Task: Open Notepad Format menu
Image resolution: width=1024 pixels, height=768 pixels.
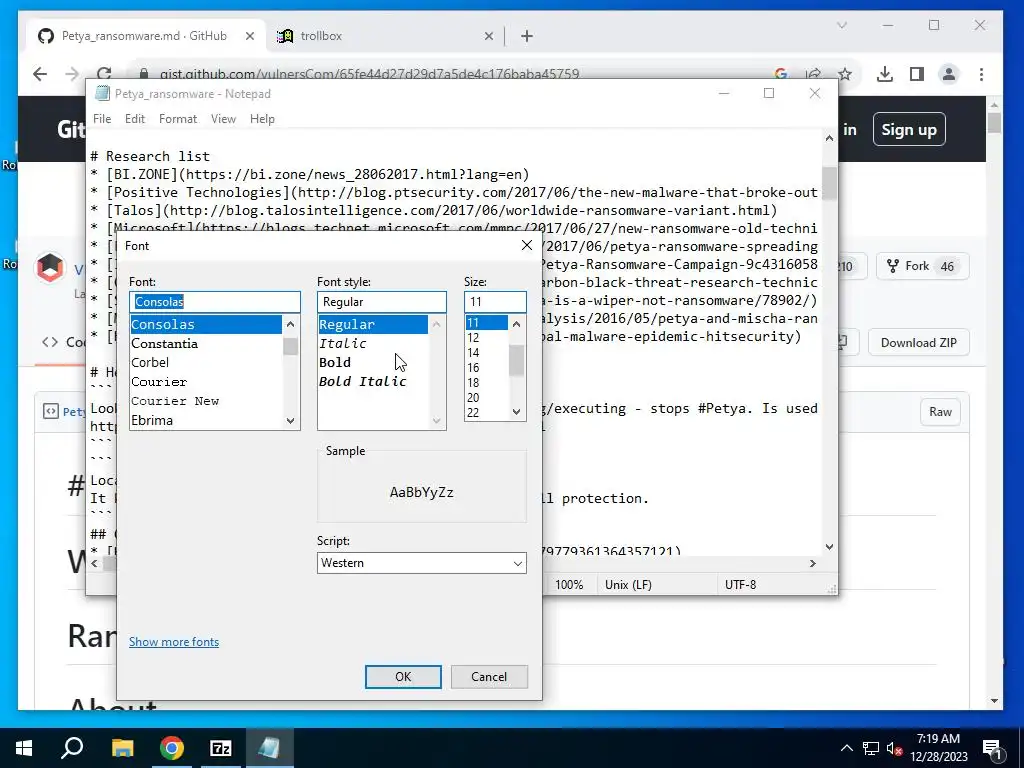Action: 178,119
